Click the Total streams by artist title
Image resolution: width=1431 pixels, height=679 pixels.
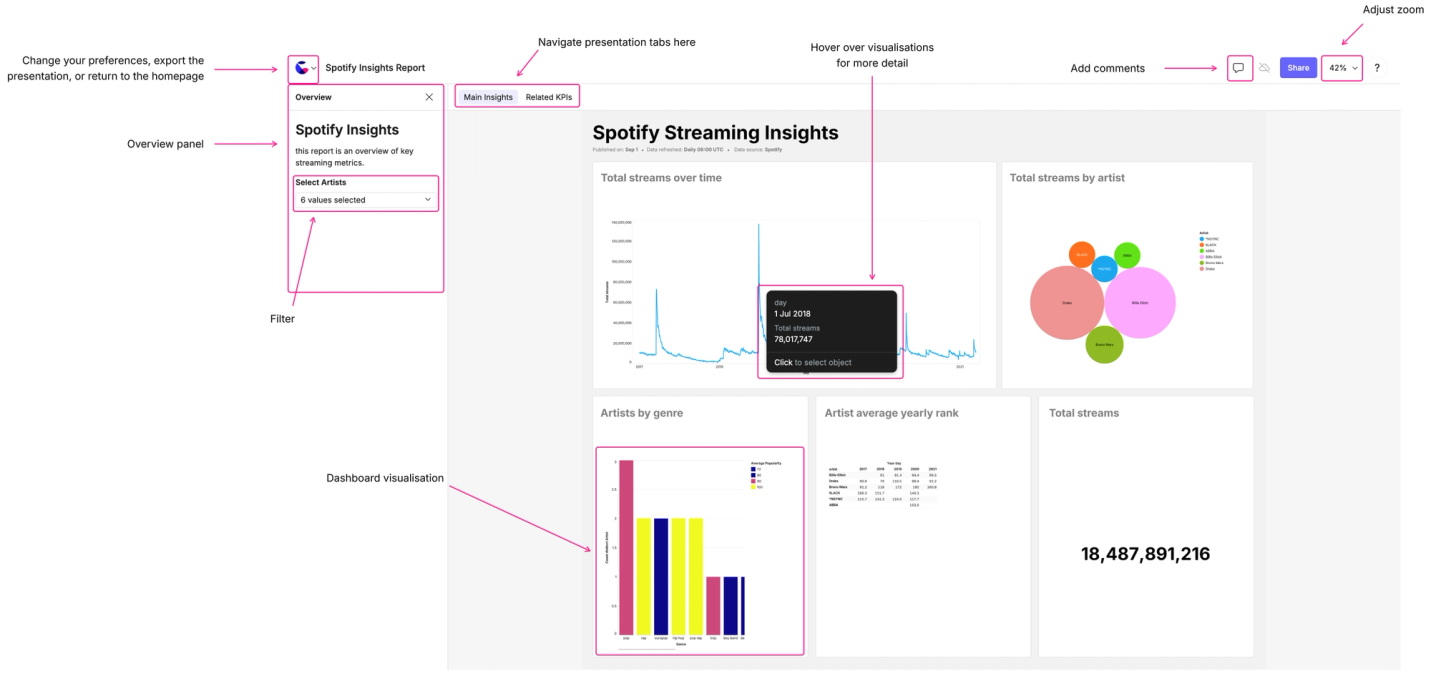click(1067, 178)
